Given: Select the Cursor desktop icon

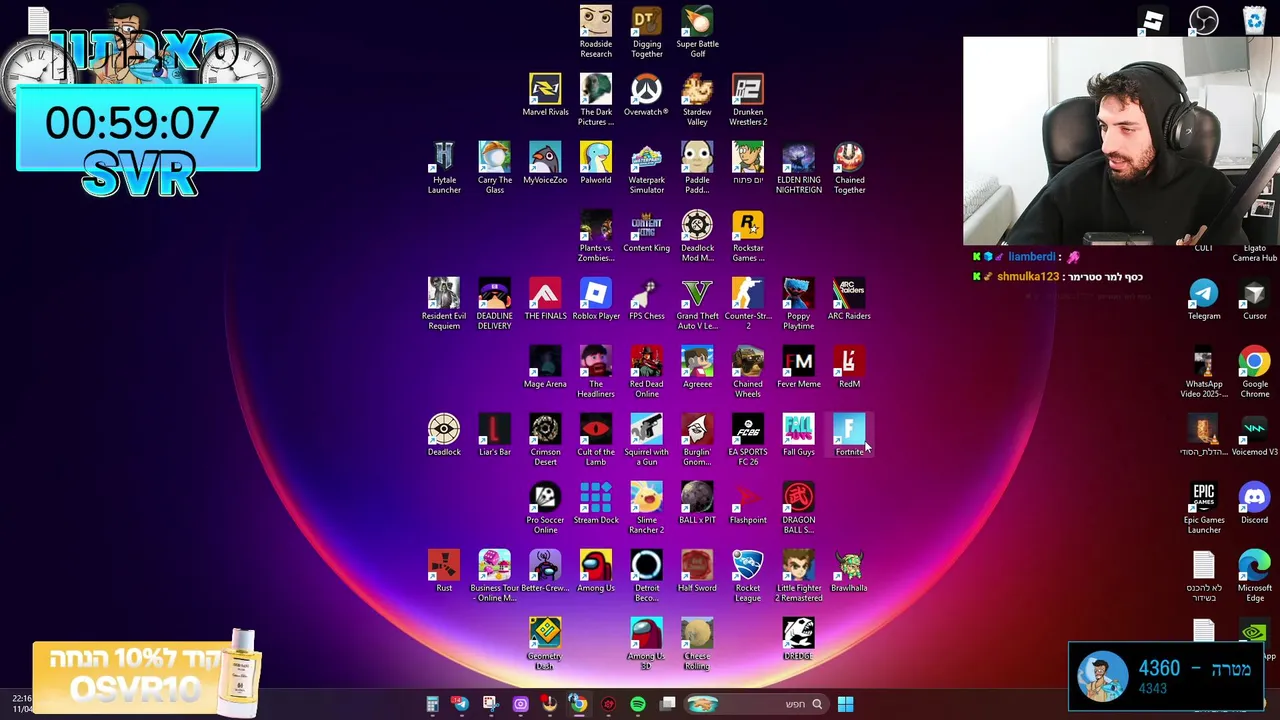Looking at the screenshot, I should click(x=1254, y=299).
